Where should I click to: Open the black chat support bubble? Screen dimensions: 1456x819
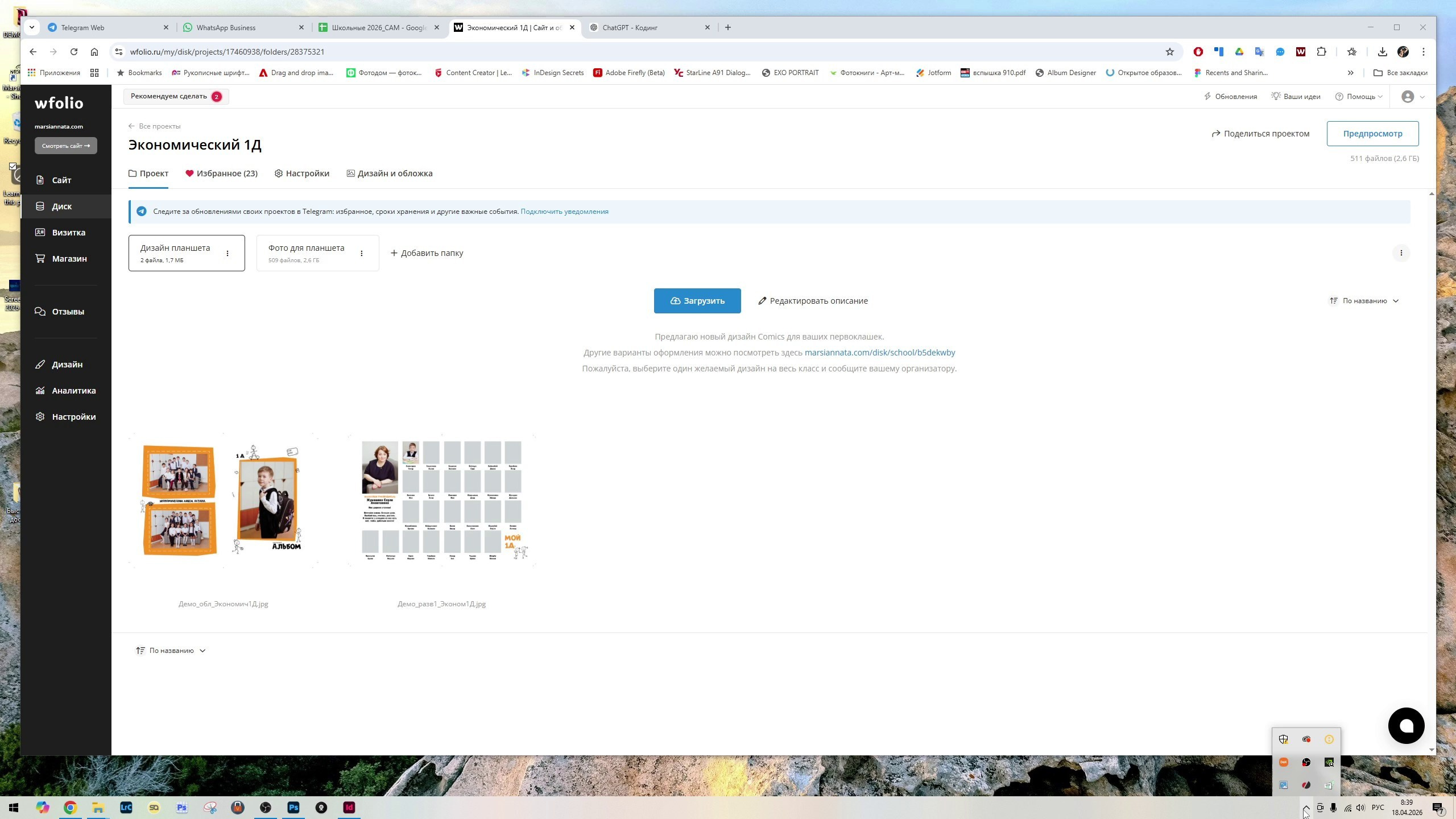[1406, 726]
